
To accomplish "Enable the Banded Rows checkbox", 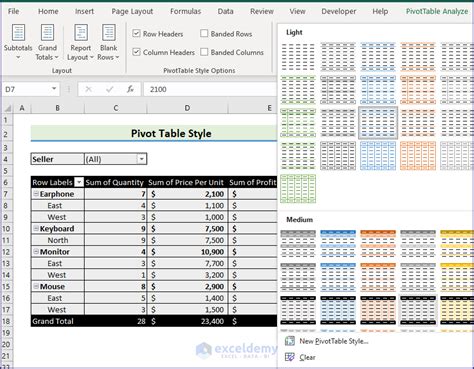I will click(204, 33).
